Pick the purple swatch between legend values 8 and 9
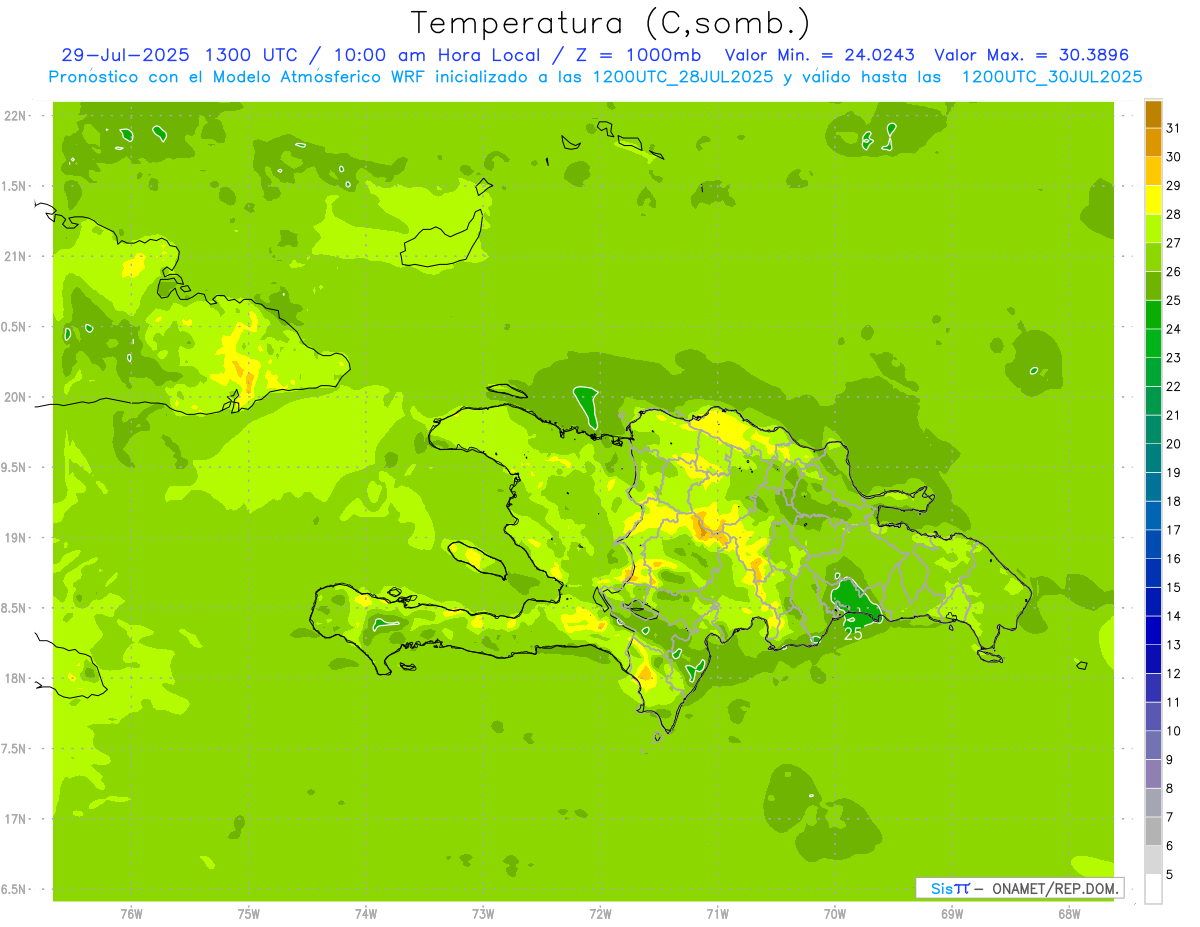Screen dimensions: 1200x927 tap(1153, 773)
